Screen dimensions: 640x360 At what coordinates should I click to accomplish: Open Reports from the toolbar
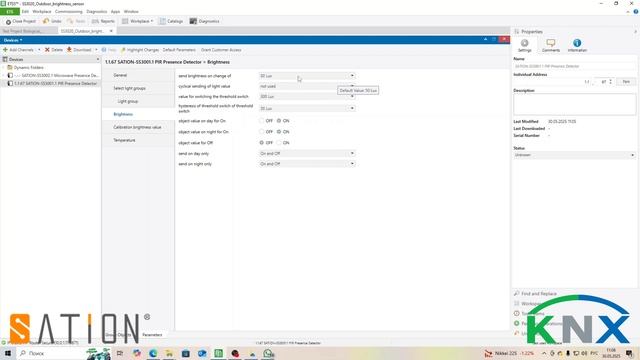tap(103, 21)
